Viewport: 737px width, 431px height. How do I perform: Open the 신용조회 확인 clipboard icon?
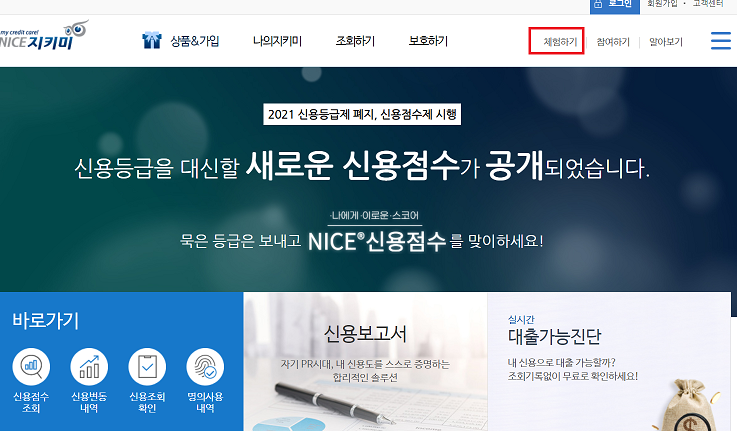147,367
